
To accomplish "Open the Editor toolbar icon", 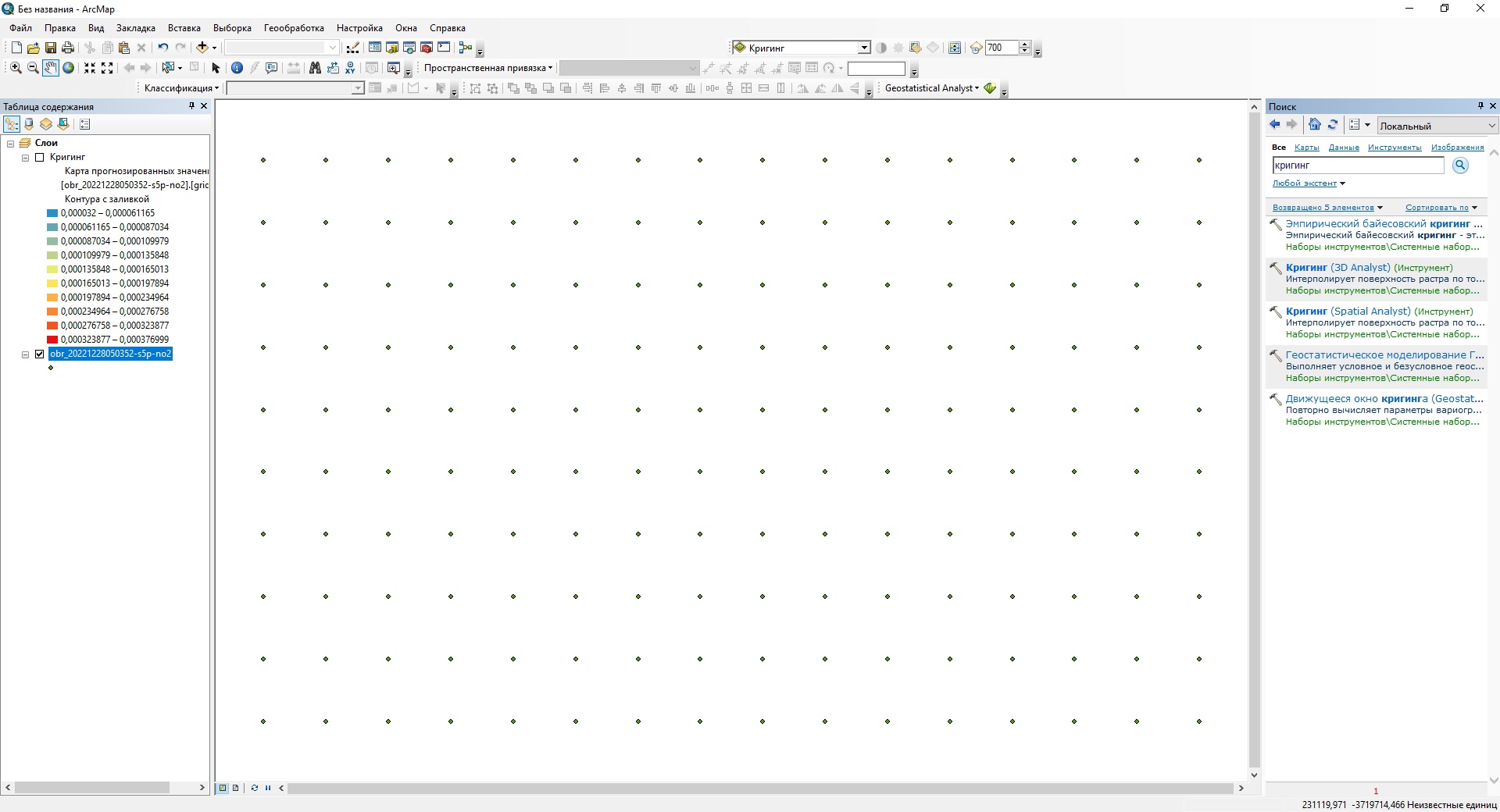I will click(353, 48).
